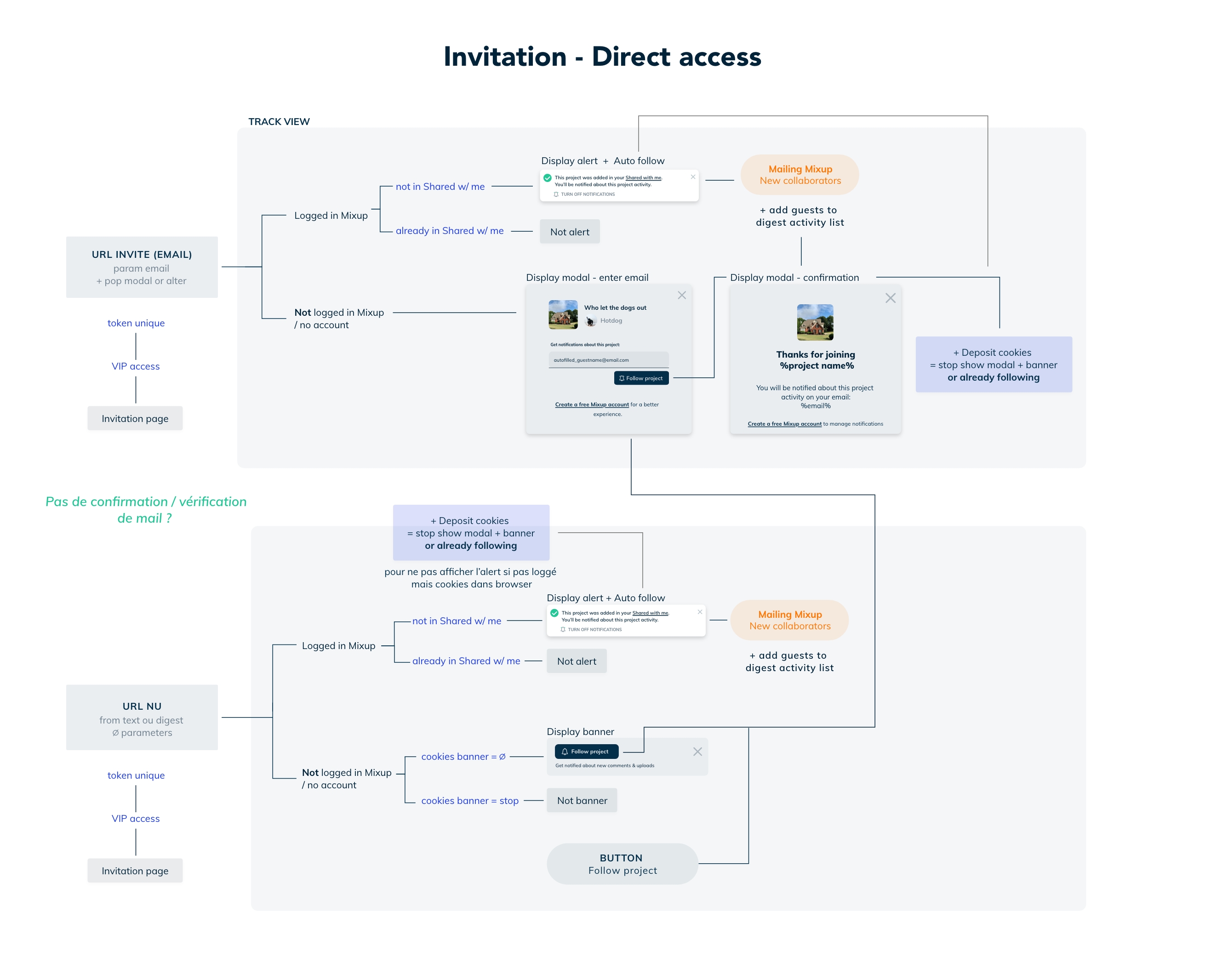The width and height of the screenshot is (1205, 980).
Task: Open Shared with me link in top alert
Action: (643, 177)
